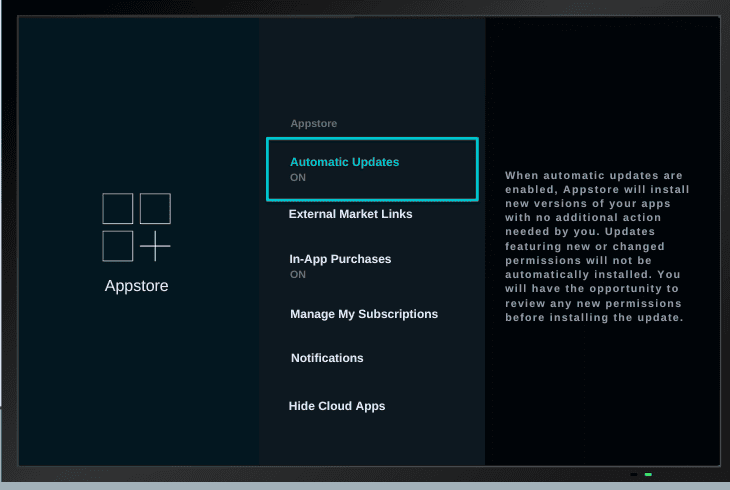Click the large Appstore title under the icon

(136, 286)
